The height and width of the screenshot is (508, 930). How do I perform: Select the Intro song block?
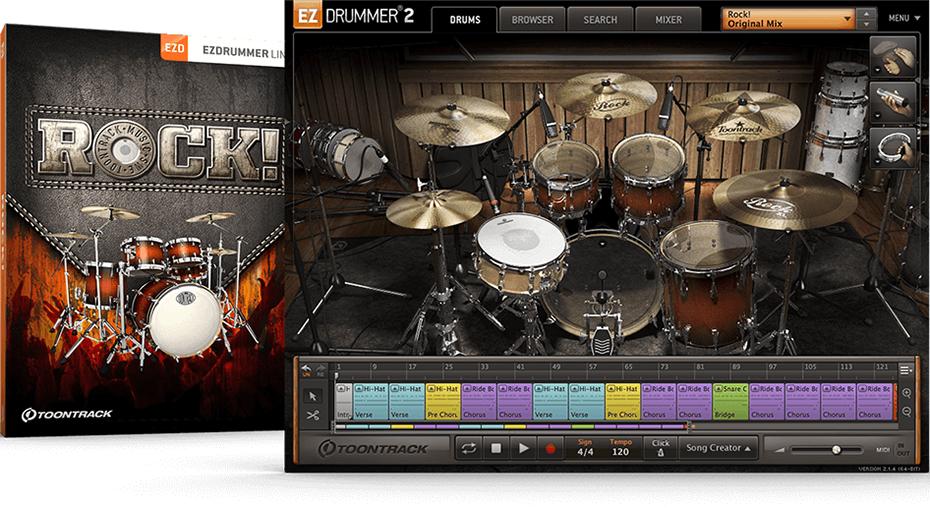click(343, 402)
